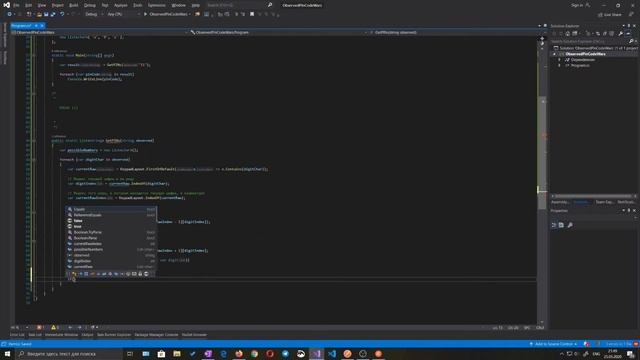Expand the Program.cs node
640x360 pixels.
pyautogui.click(x=560, y=65)
